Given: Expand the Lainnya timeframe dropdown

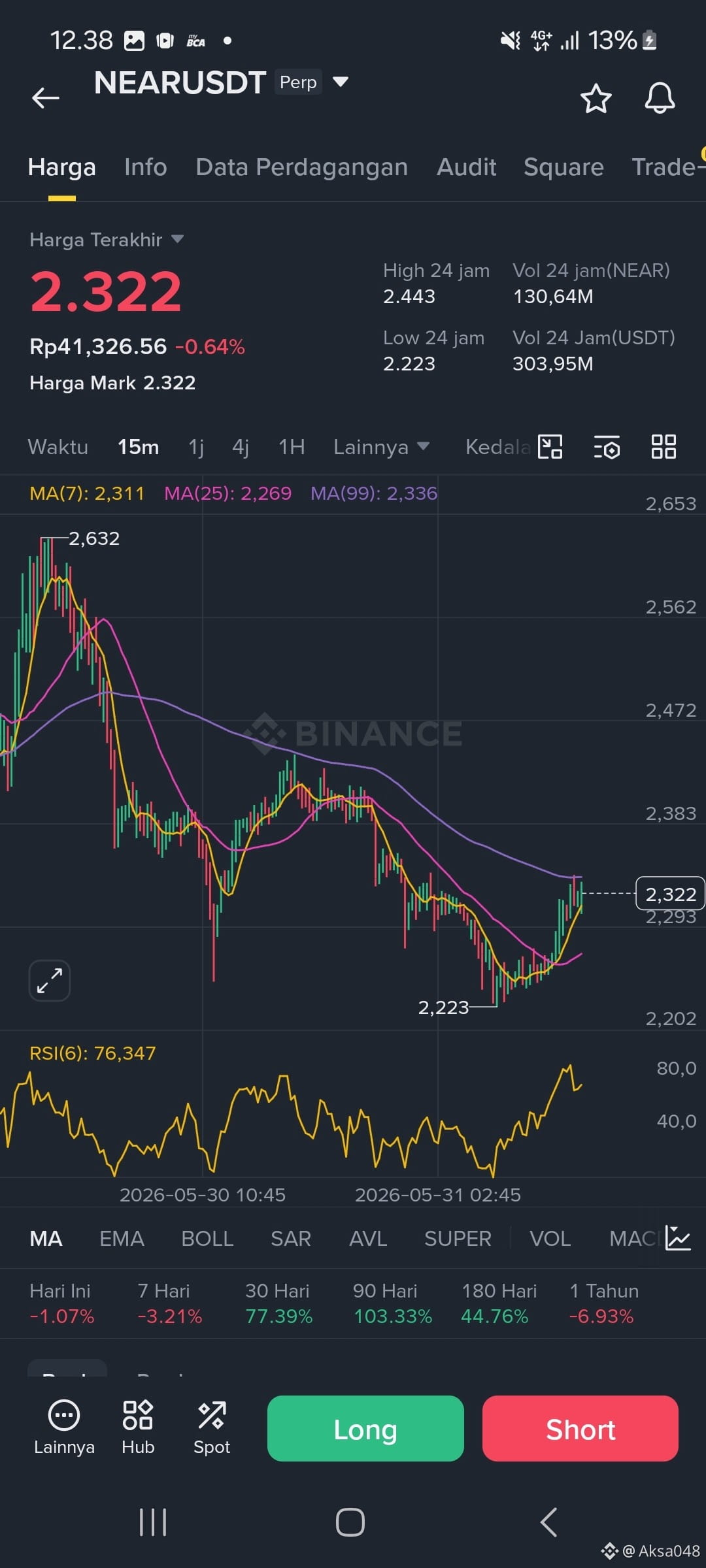Looking at the screenshot, I should (x=382, y=447).
